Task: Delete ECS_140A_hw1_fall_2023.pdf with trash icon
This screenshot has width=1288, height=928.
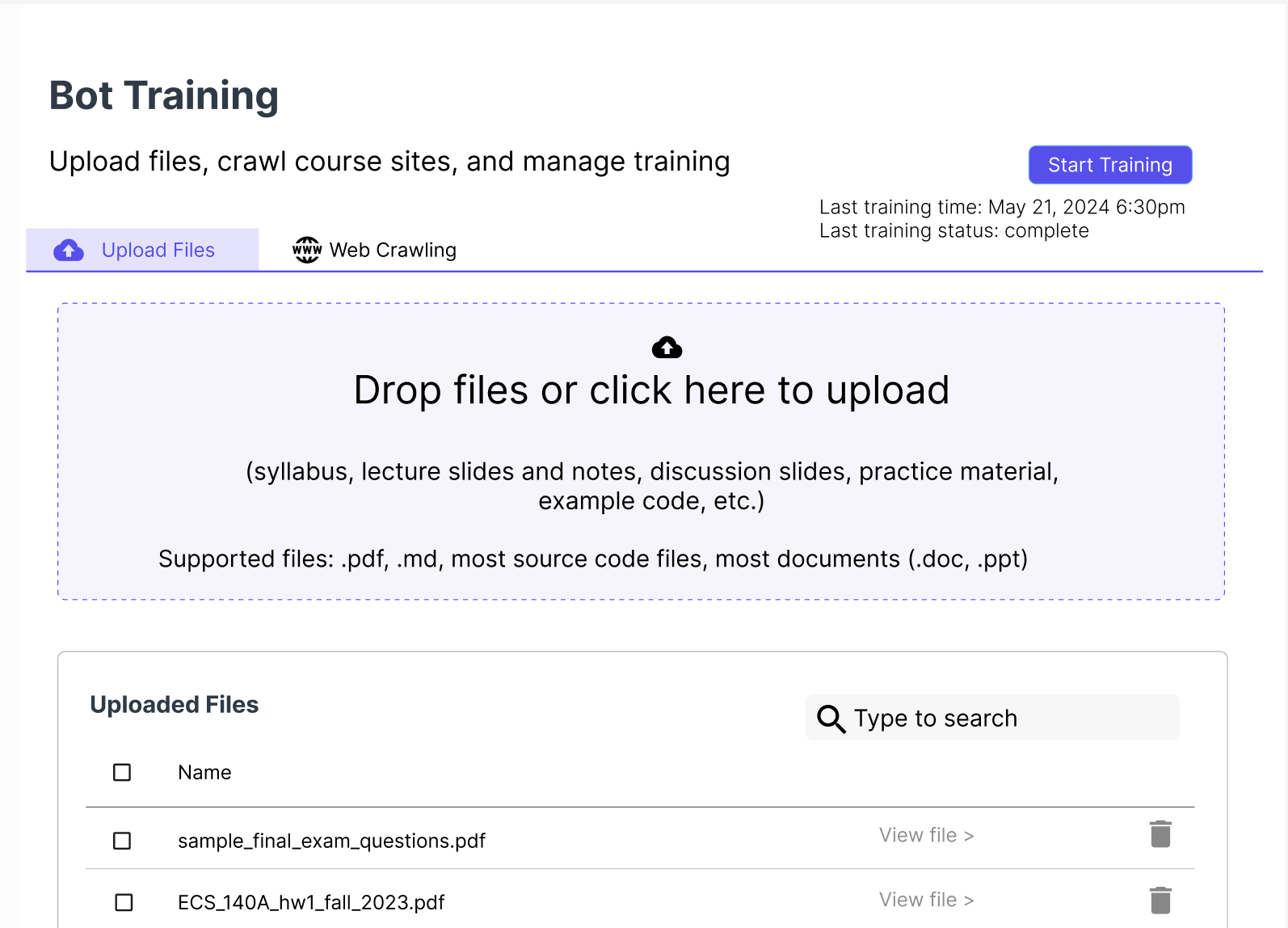Action: pos(1160,900)
